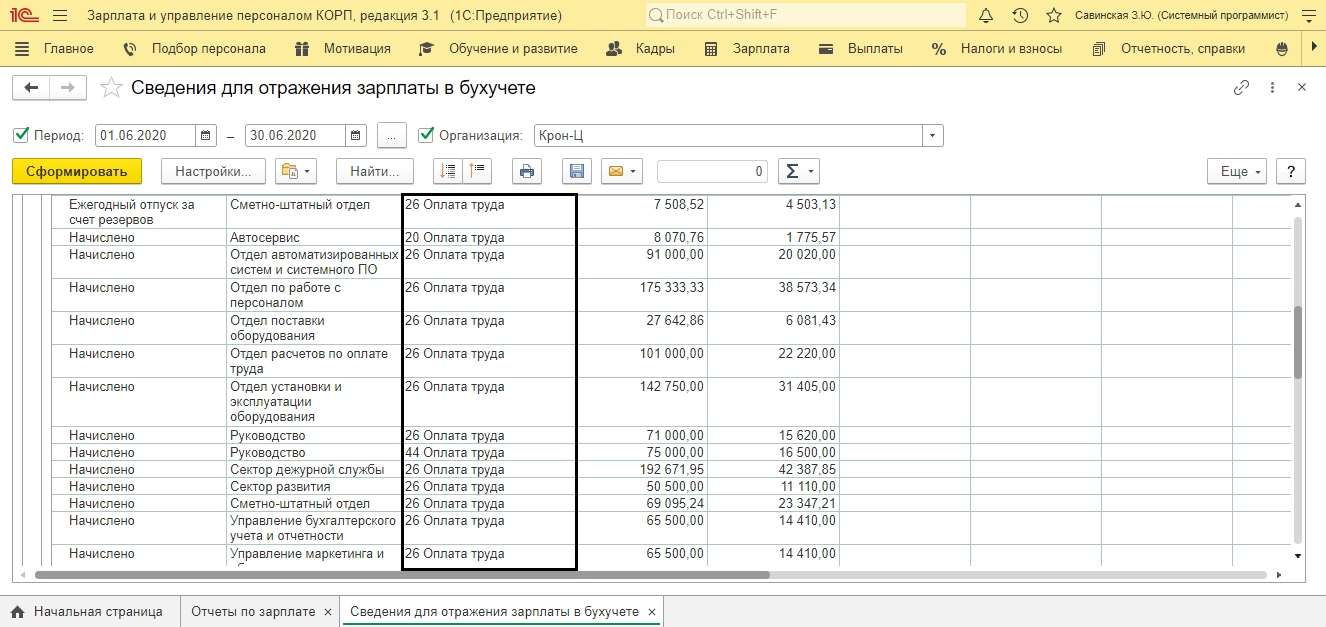Viewport: 1326px width, 627px height.
Task: Click the print report icon
Action: pos(527,172)
